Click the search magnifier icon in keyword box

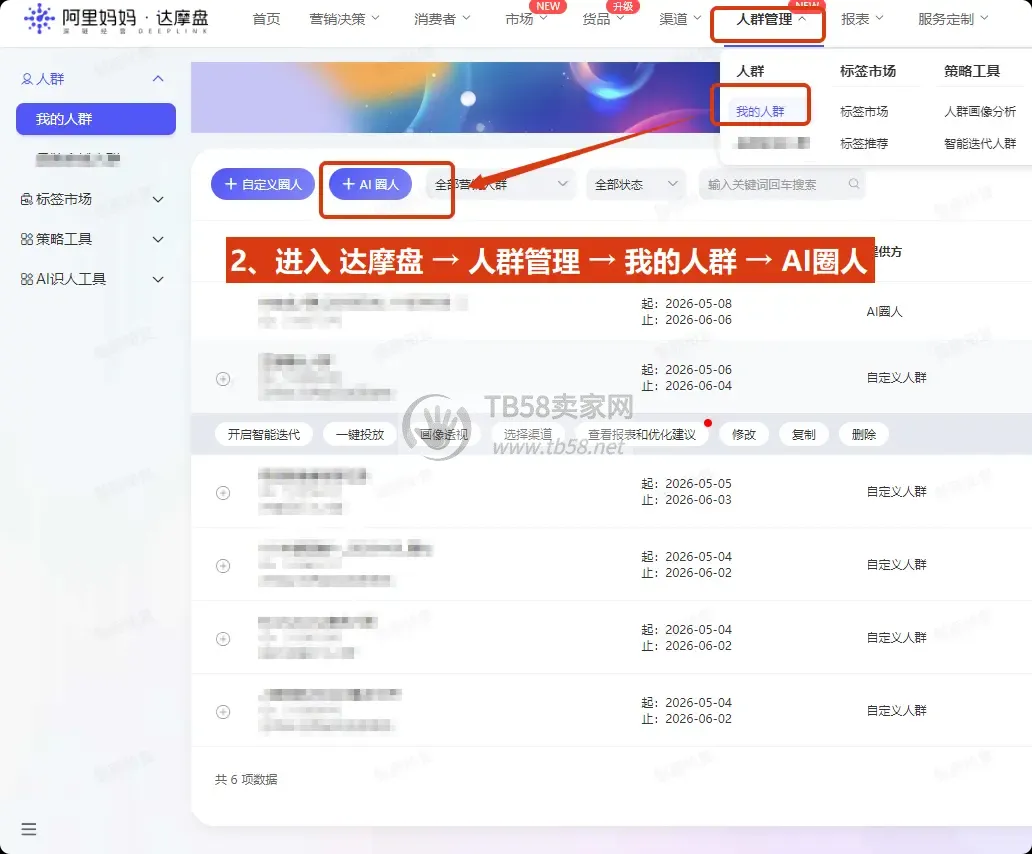[x=854, y=184]
